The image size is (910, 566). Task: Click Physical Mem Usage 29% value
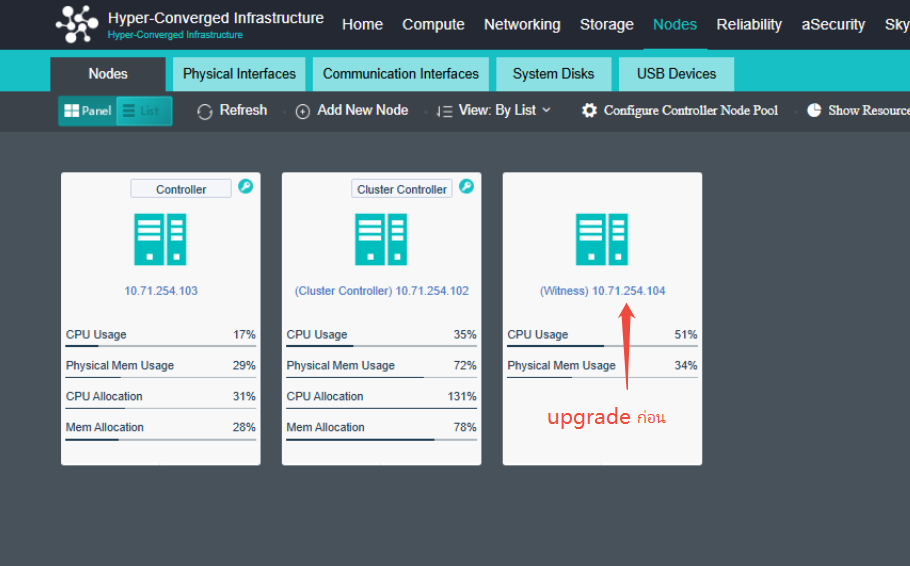coord(244,366)
